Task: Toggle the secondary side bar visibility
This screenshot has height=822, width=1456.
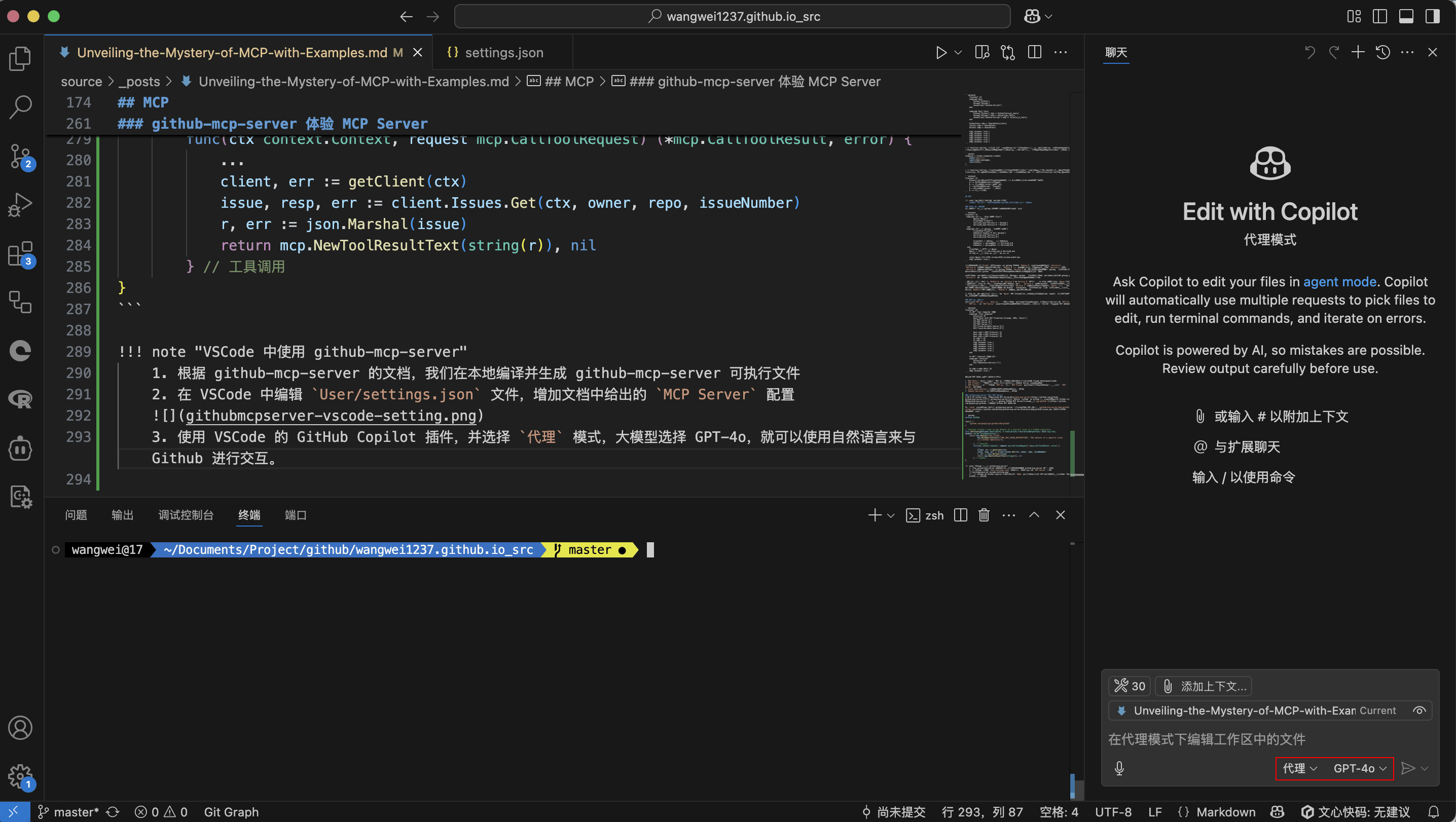Action: coord(1432,16)
